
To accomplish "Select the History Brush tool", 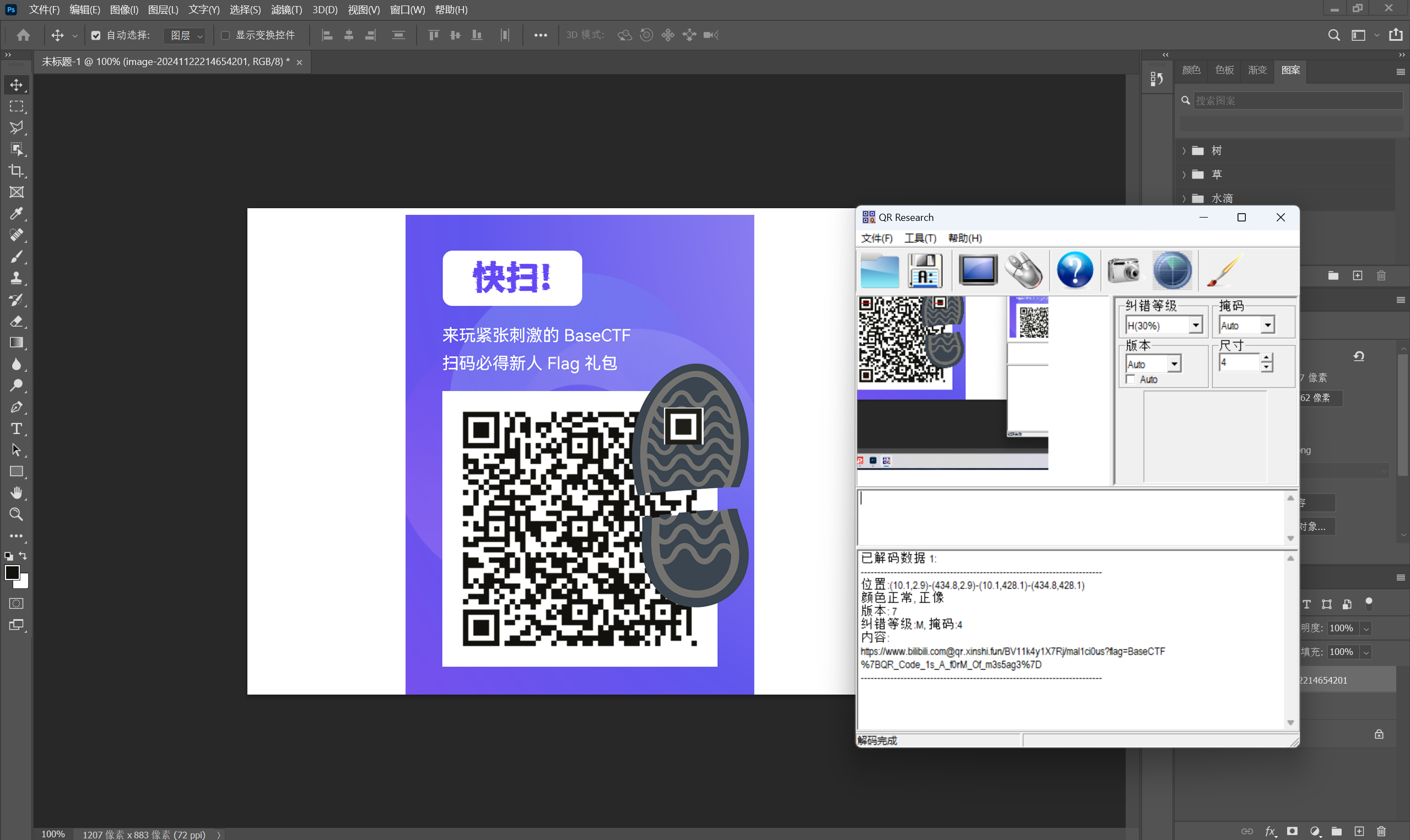I will pos(17,300).
